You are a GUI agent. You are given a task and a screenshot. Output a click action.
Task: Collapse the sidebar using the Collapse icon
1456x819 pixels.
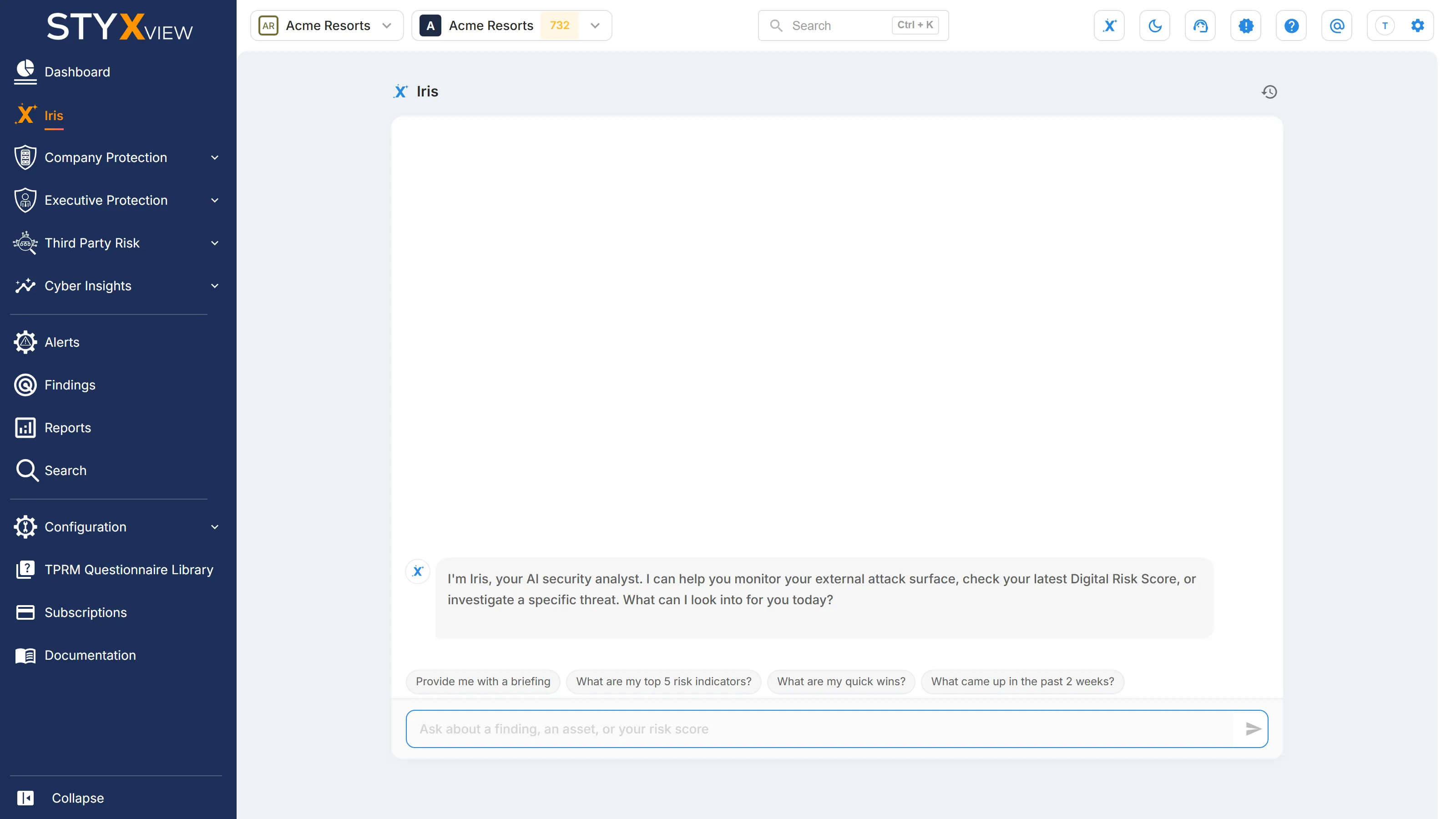pyautogui.click(x=25, y=798)
